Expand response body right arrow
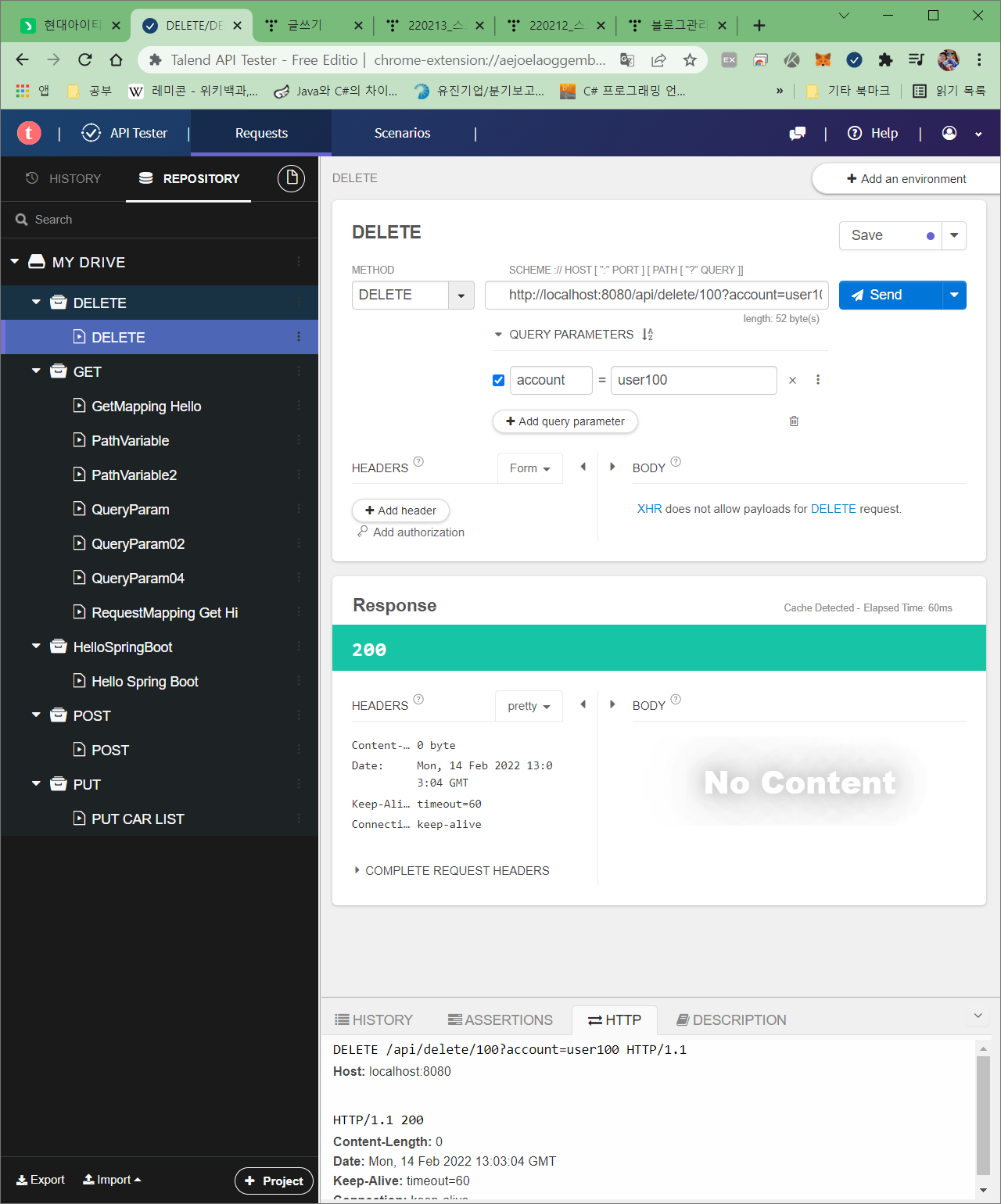This screenshot has width=1001, height=1204. (612, 704)
